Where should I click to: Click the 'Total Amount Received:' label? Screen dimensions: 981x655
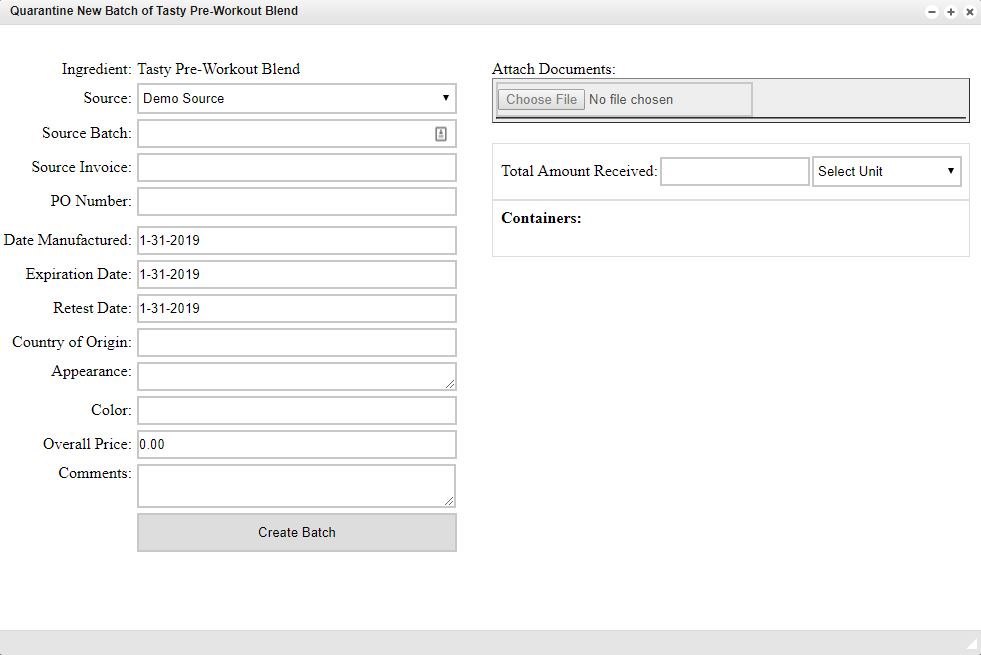(x=579, y=171)
